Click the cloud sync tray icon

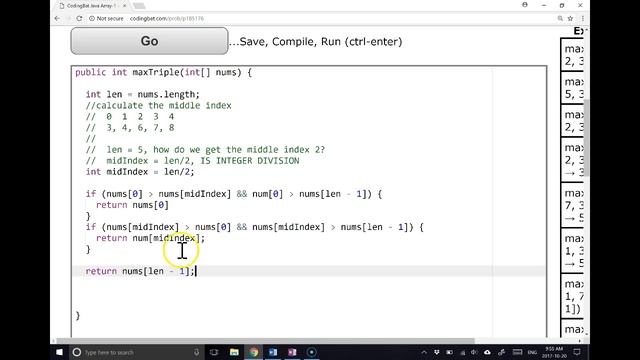487,352
